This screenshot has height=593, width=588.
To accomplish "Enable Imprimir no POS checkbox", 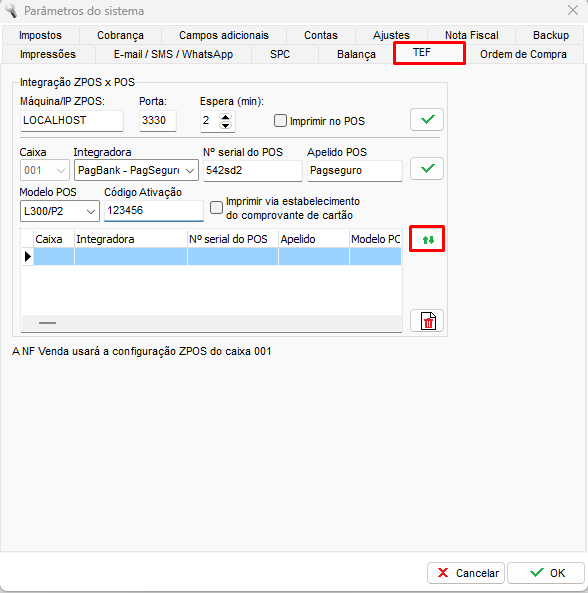I will [x=280, y=121].
